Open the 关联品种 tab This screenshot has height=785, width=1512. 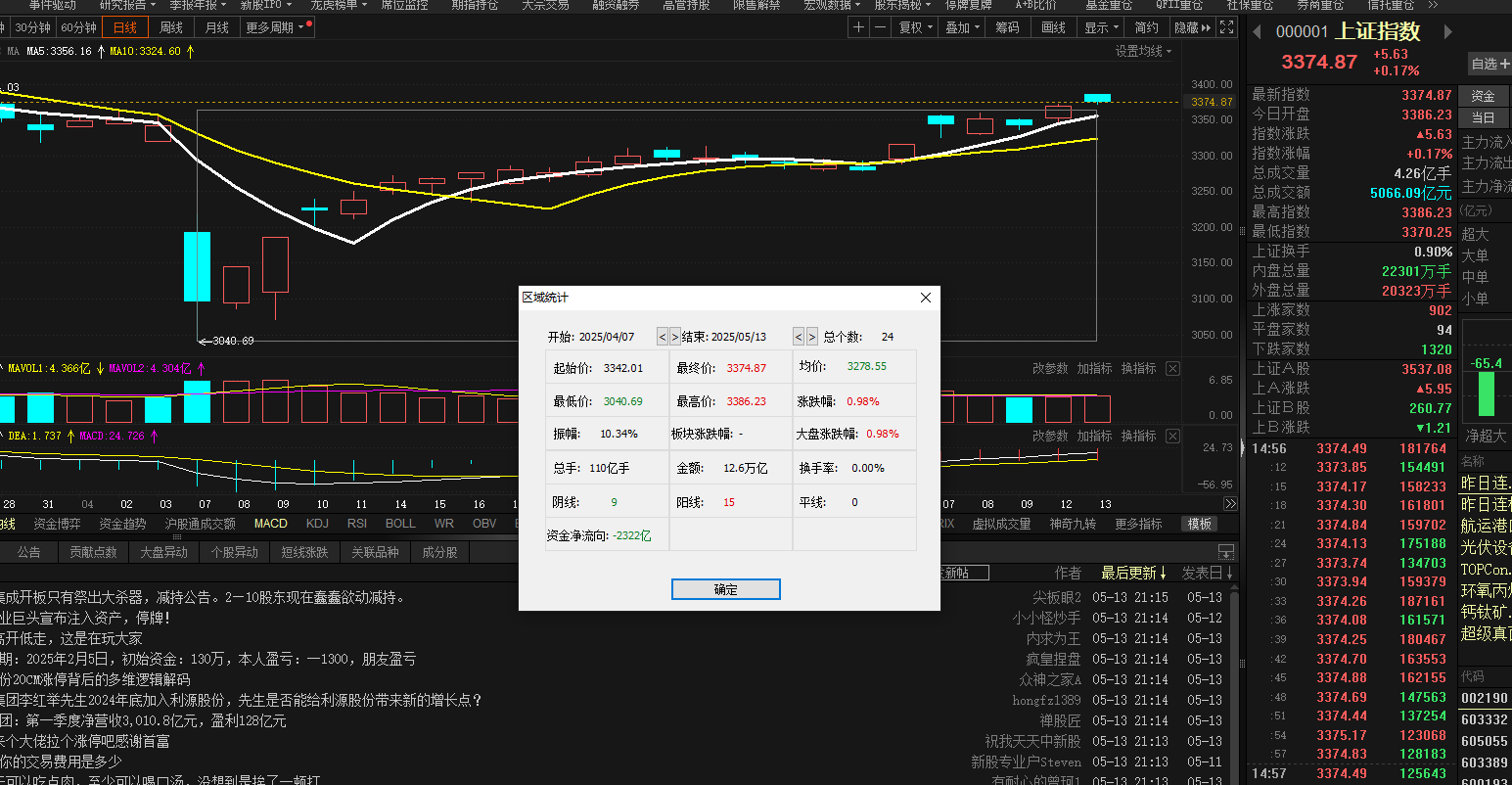[x=375, y=552]
